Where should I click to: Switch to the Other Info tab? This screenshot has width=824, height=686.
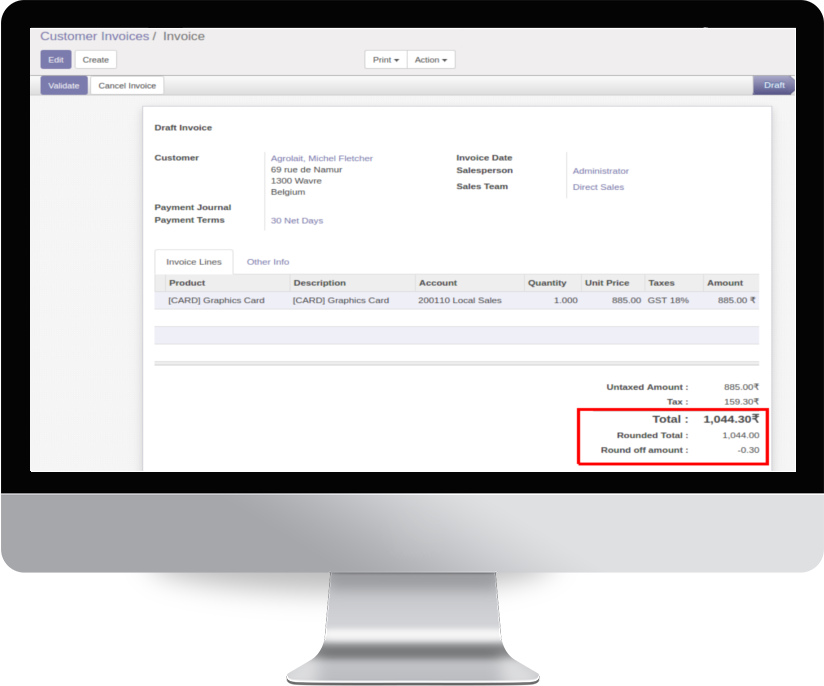268,262
